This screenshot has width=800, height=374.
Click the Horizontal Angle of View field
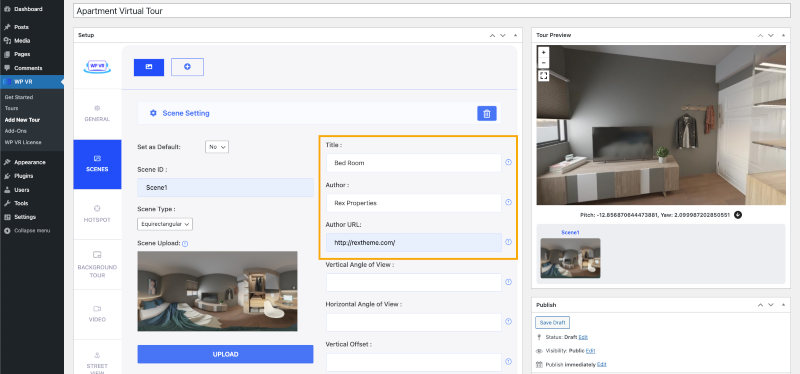pyautogui.click(x=414, y=322)
